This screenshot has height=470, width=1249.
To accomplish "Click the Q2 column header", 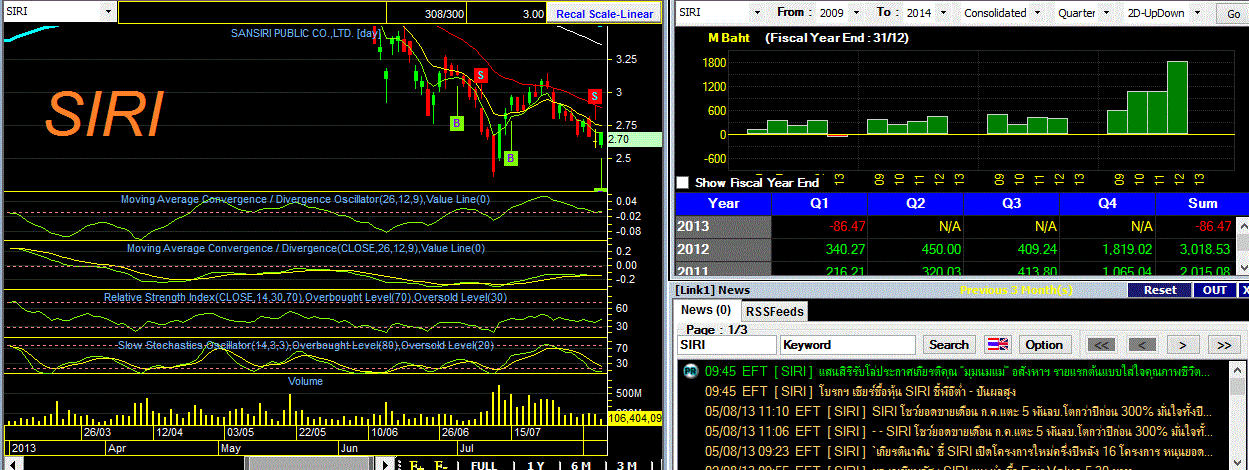I will point(916,203).
